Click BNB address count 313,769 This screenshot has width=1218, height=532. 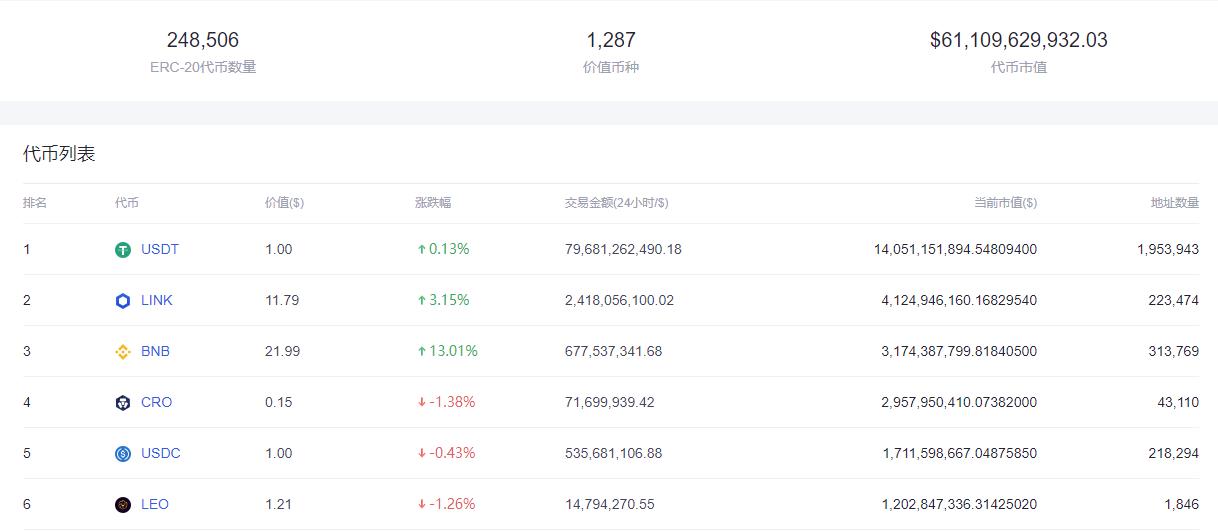coord(1174,351)
